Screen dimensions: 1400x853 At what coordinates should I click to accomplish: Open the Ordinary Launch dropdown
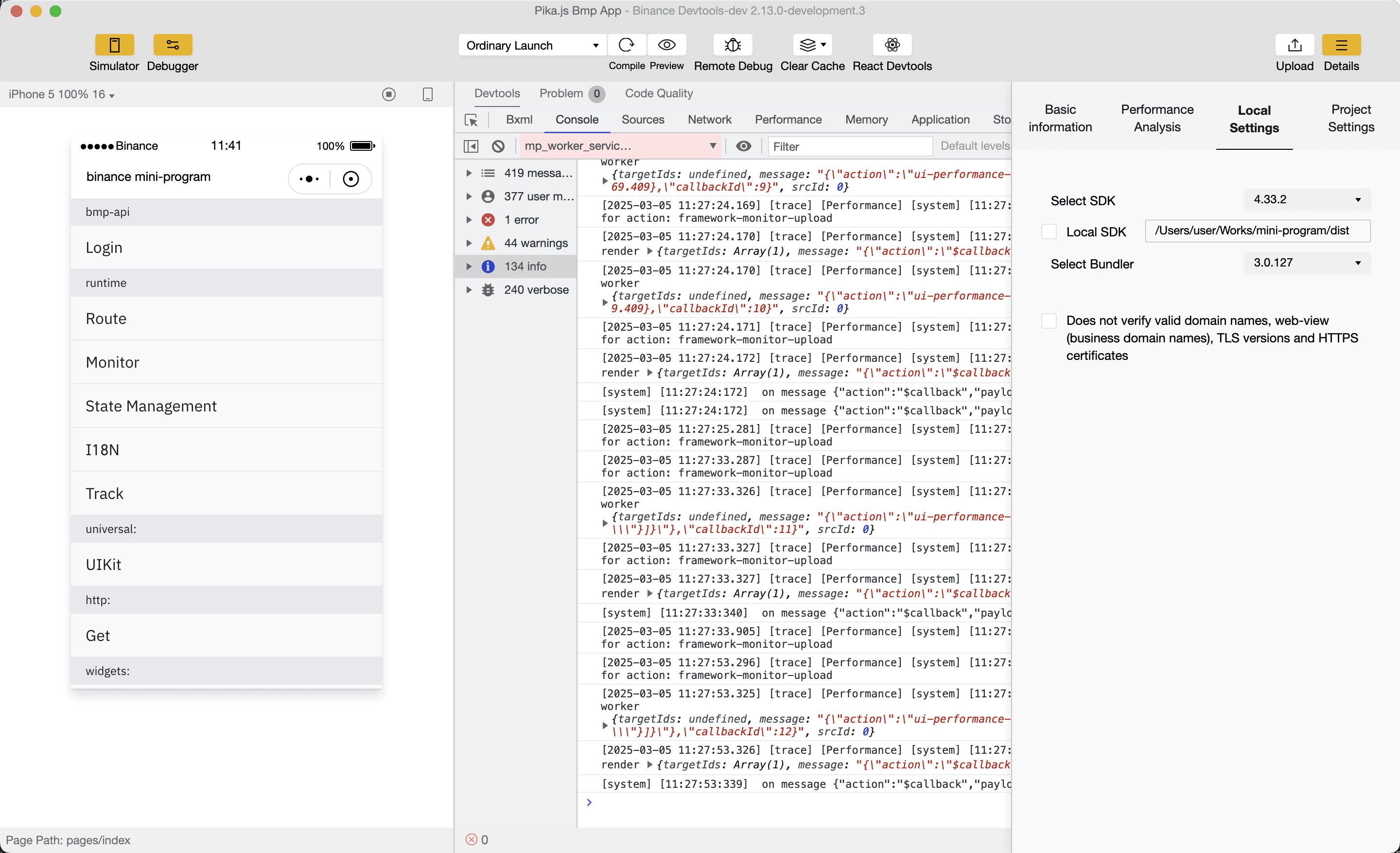point(532,45)
